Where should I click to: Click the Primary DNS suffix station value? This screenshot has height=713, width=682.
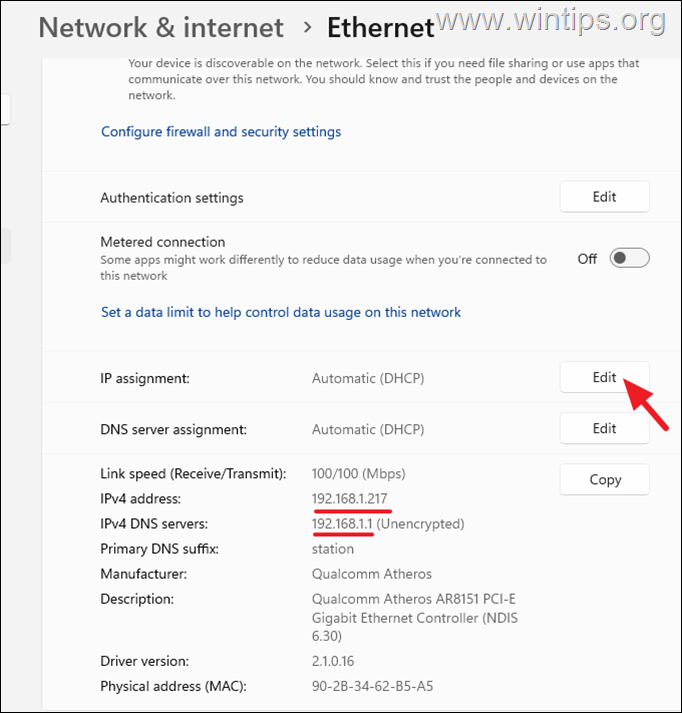pos(333,549)
